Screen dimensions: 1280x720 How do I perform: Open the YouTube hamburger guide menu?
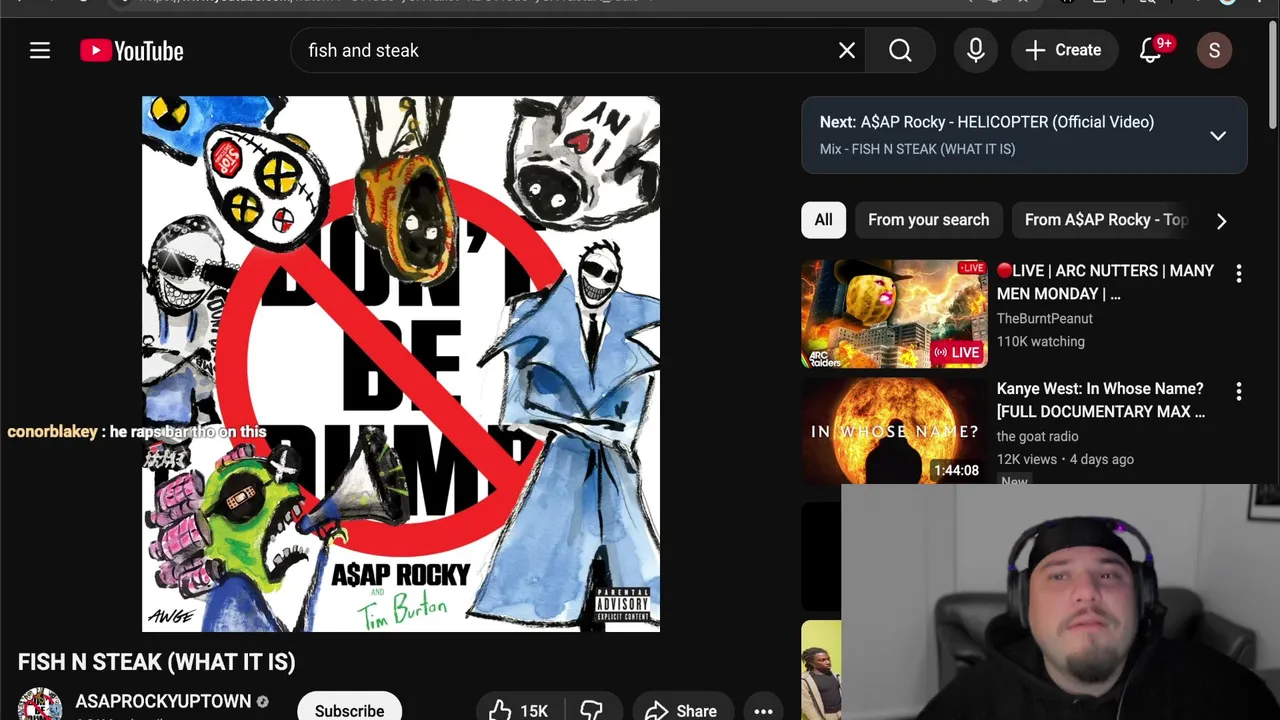click(x=40, y=50)
